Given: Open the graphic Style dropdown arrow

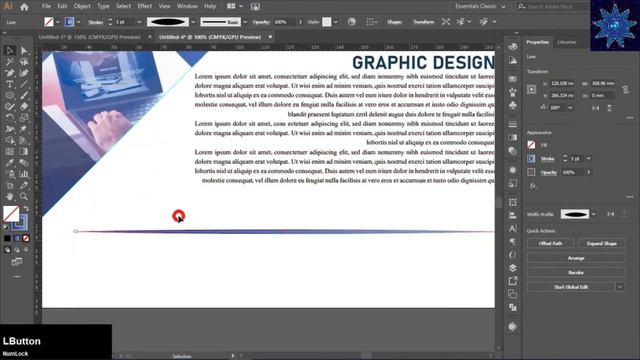Looking at the screenshot, I should point(336,22).
